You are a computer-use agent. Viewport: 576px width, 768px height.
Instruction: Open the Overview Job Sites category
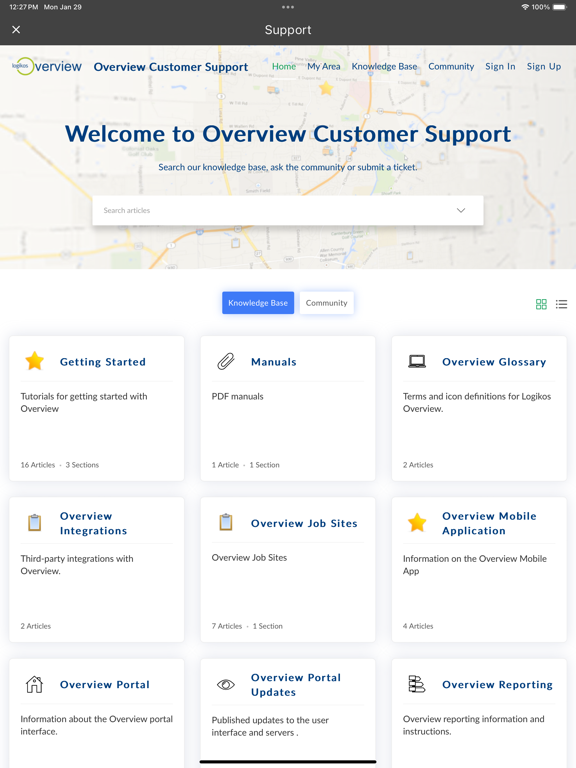tap(304, 523)
